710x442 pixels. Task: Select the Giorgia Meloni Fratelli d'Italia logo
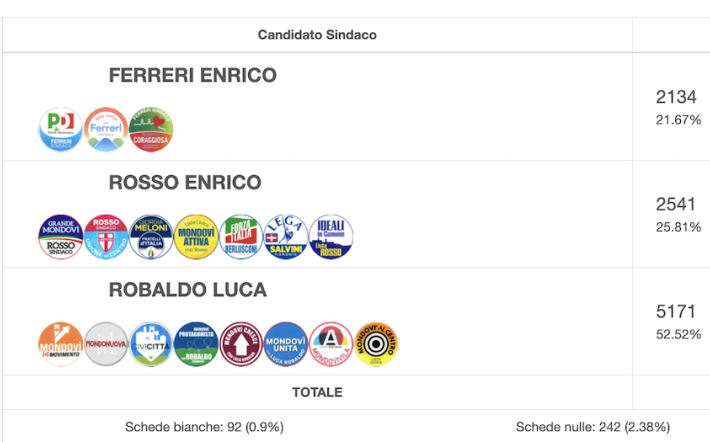[151, 236]
